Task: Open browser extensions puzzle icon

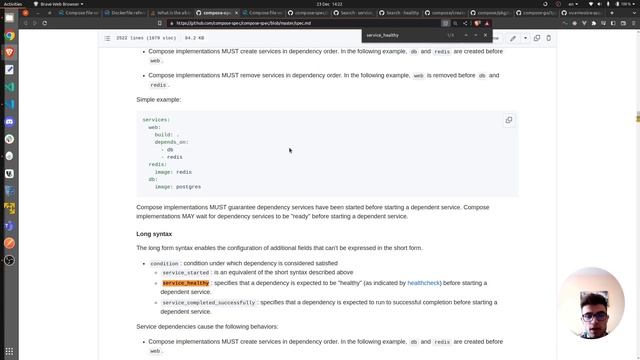Action: click(x=594, y=23)
